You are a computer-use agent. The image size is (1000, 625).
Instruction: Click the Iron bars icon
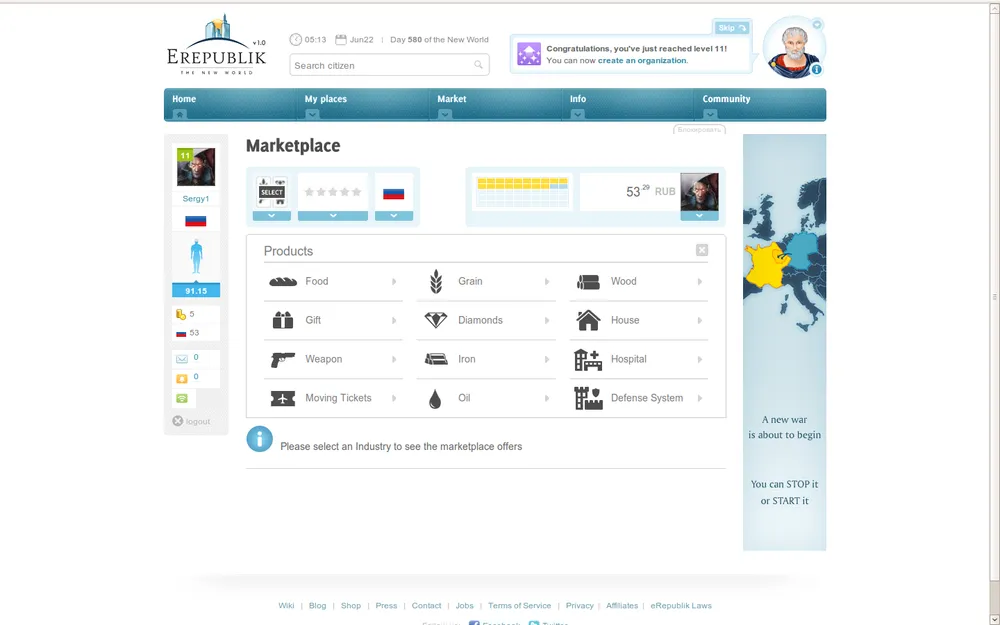[436, 359]
